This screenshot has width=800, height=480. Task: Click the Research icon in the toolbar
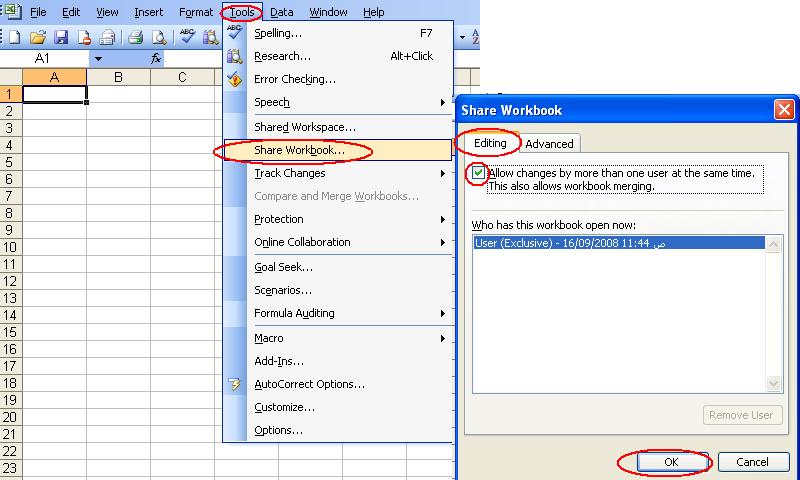(x=211, y=37)
